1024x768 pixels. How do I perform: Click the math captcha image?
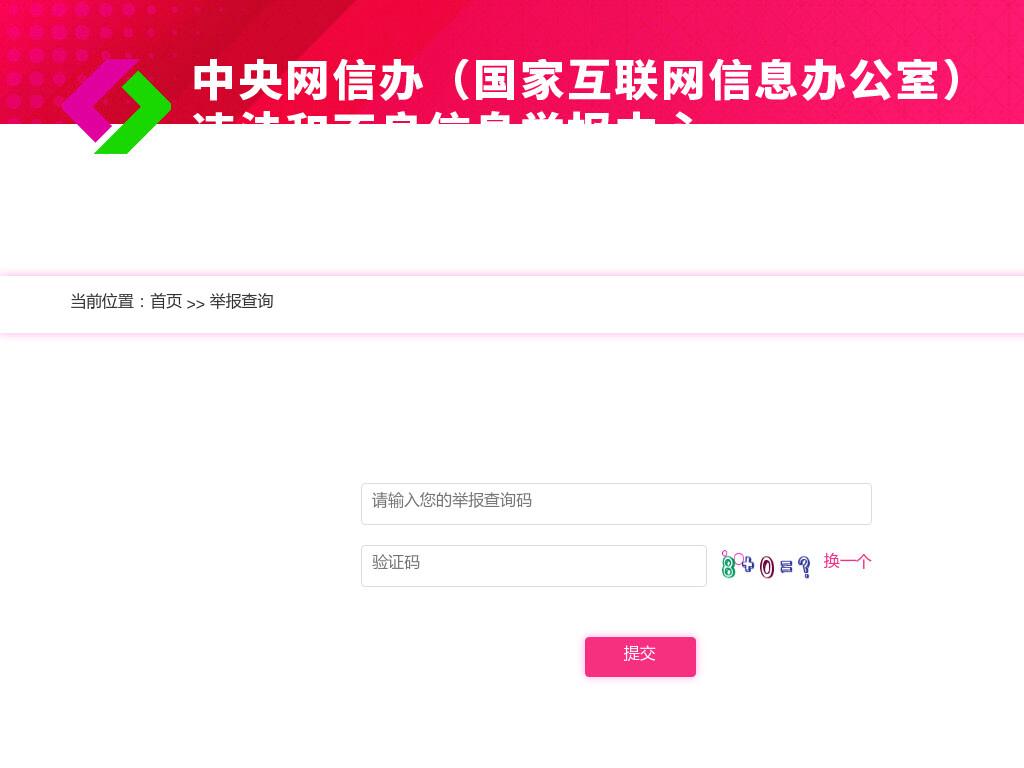pyautogui.click(x=767, y=566)
